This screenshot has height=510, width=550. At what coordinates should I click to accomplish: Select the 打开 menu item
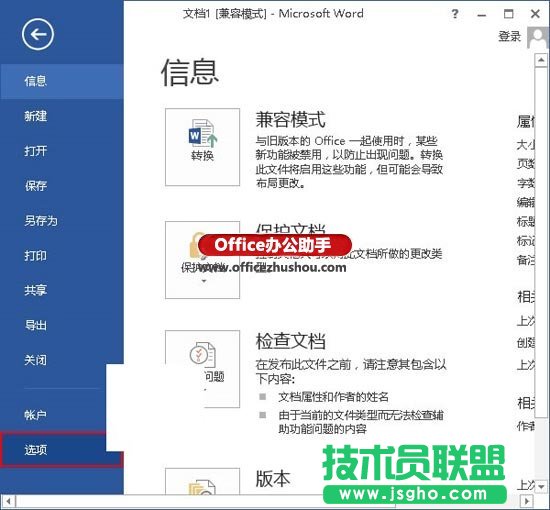tap(62, 151)
